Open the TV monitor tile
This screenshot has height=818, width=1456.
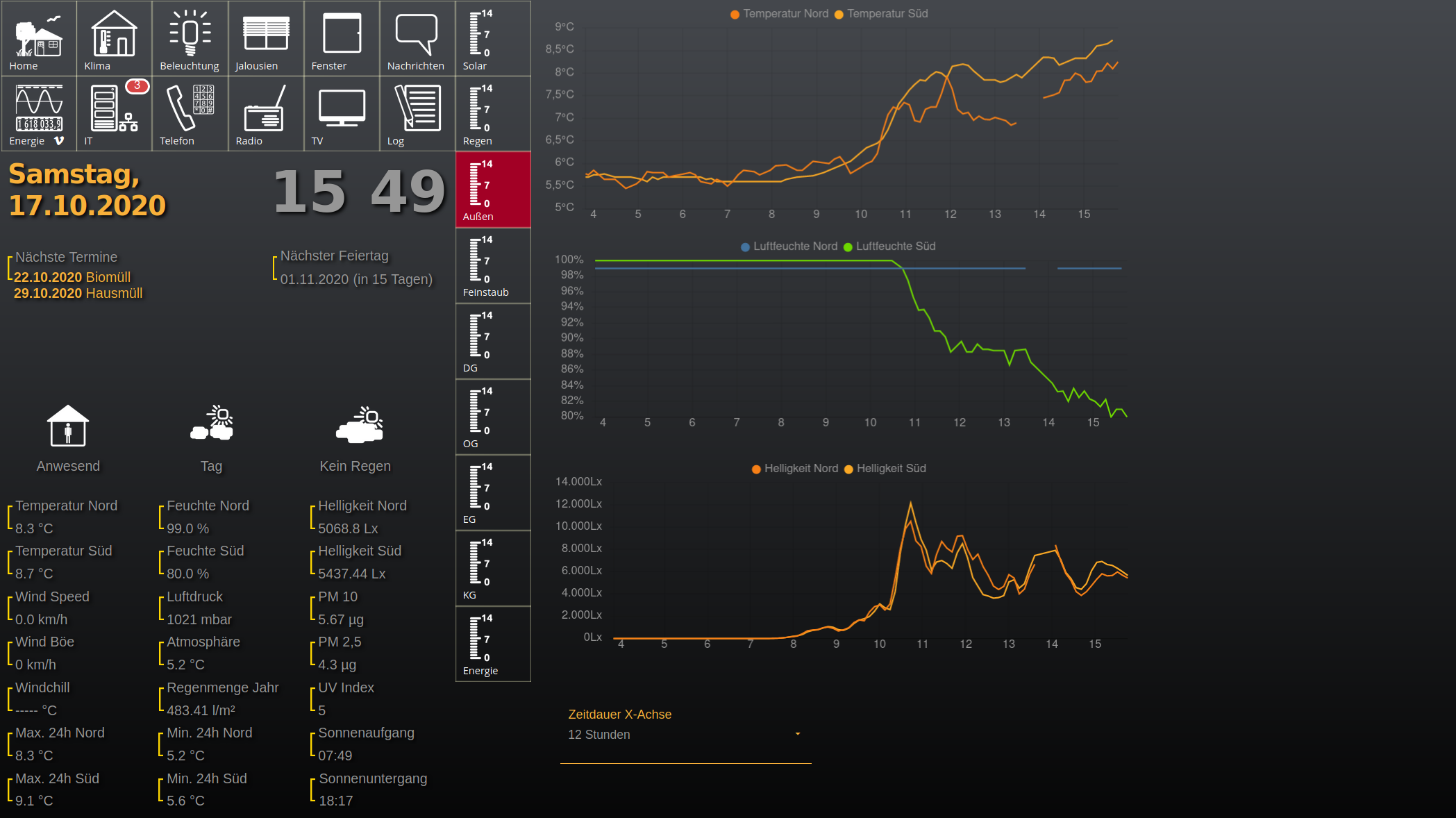click(342, 114)
